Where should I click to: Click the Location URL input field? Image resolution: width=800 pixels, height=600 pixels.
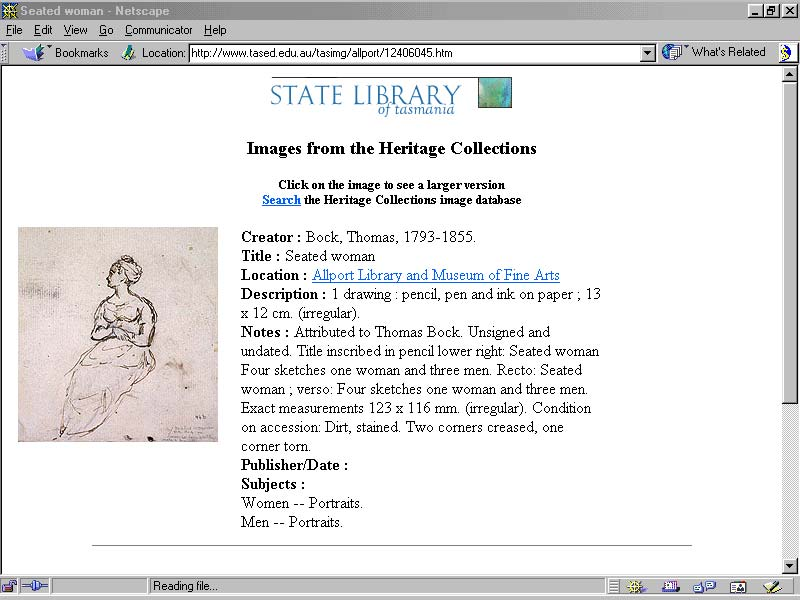[x=415, y=53]
